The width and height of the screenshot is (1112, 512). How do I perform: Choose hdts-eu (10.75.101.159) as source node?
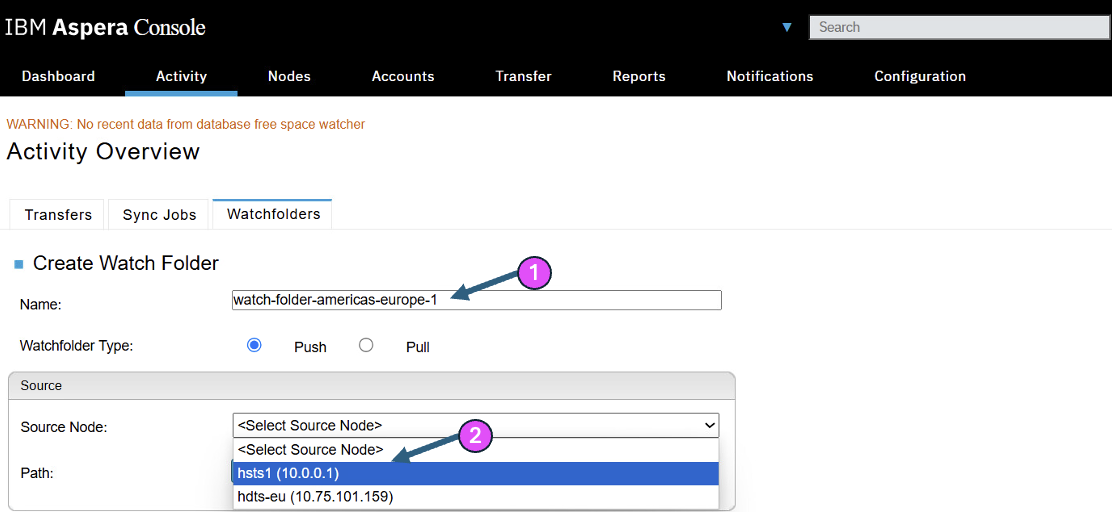476,497
